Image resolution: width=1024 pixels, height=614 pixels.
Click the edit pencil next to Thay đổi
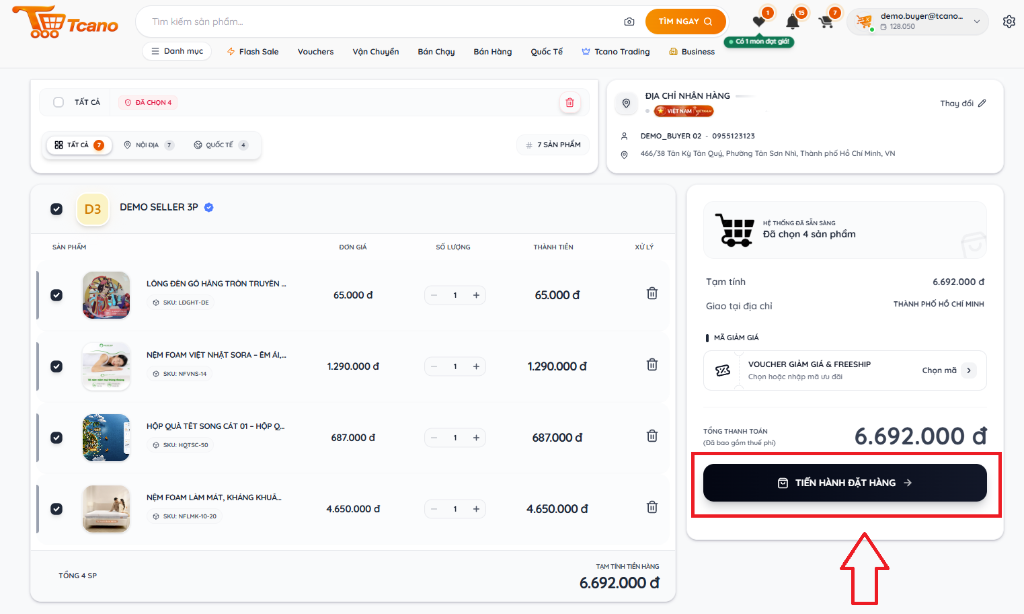pos(982,103)
